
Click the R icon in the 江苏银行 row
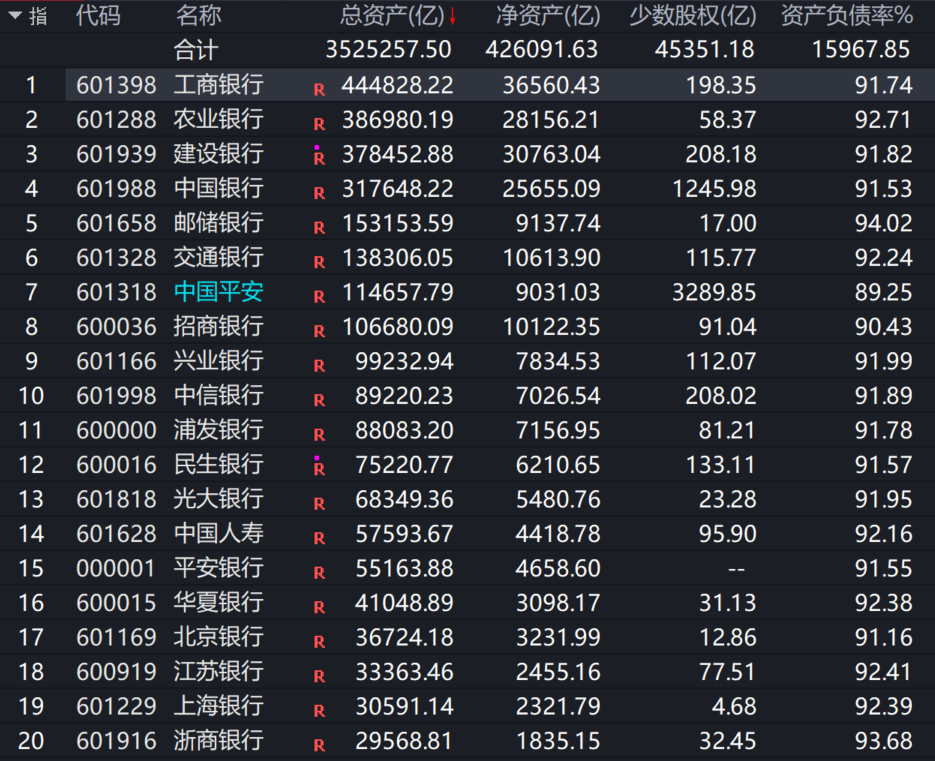(320, 676)
